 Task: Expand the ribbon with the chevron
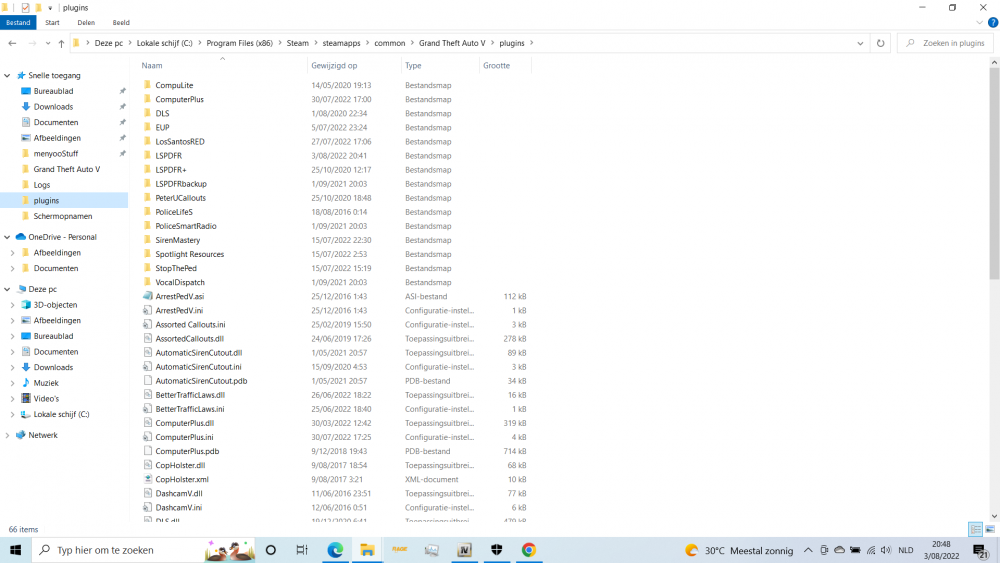click(x=979, y=22)
